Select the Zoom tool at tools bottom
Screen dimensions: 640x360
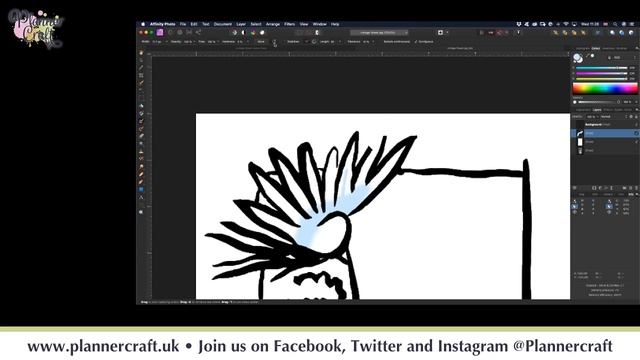click(x=141, y=213)
